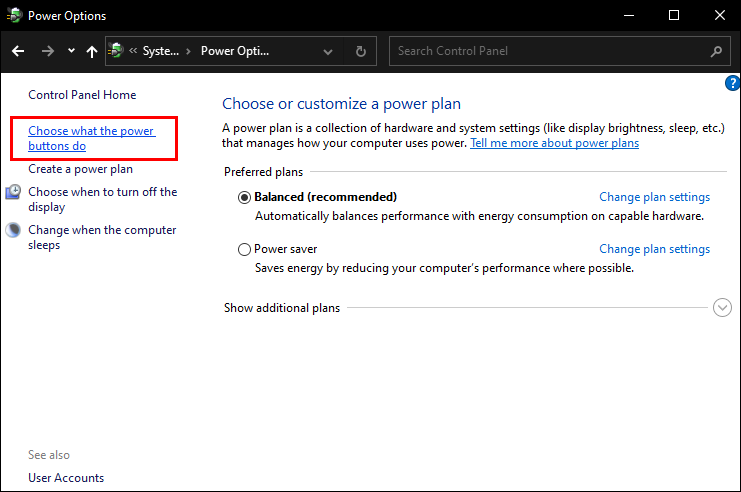Click the search magnifier icon

click(x=716, y=51)
